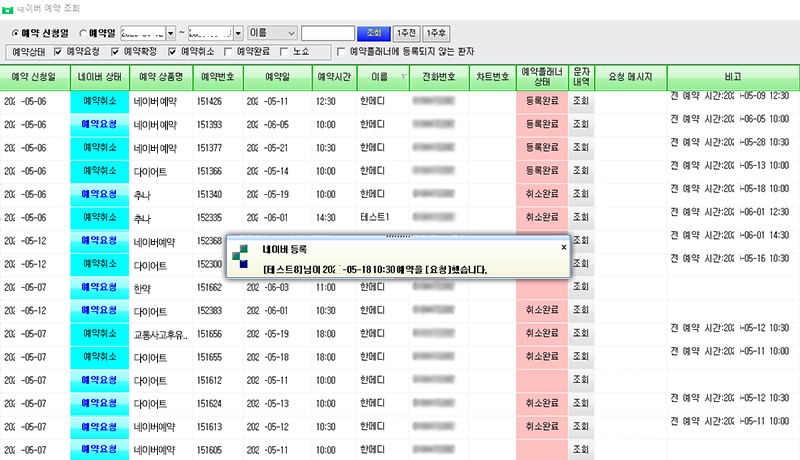Click the 테스트1 name cell

tap(383, 217)
